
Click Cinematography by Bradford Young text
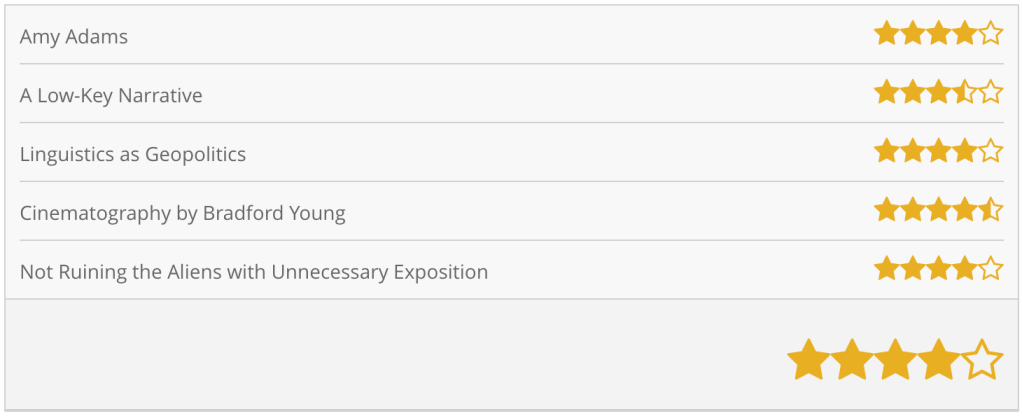click(183, 213)
